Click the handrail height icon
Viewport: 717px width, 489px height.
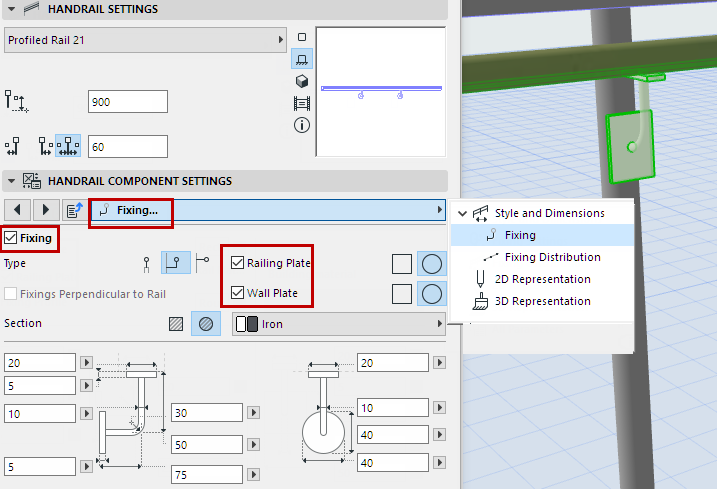(16, 101)
